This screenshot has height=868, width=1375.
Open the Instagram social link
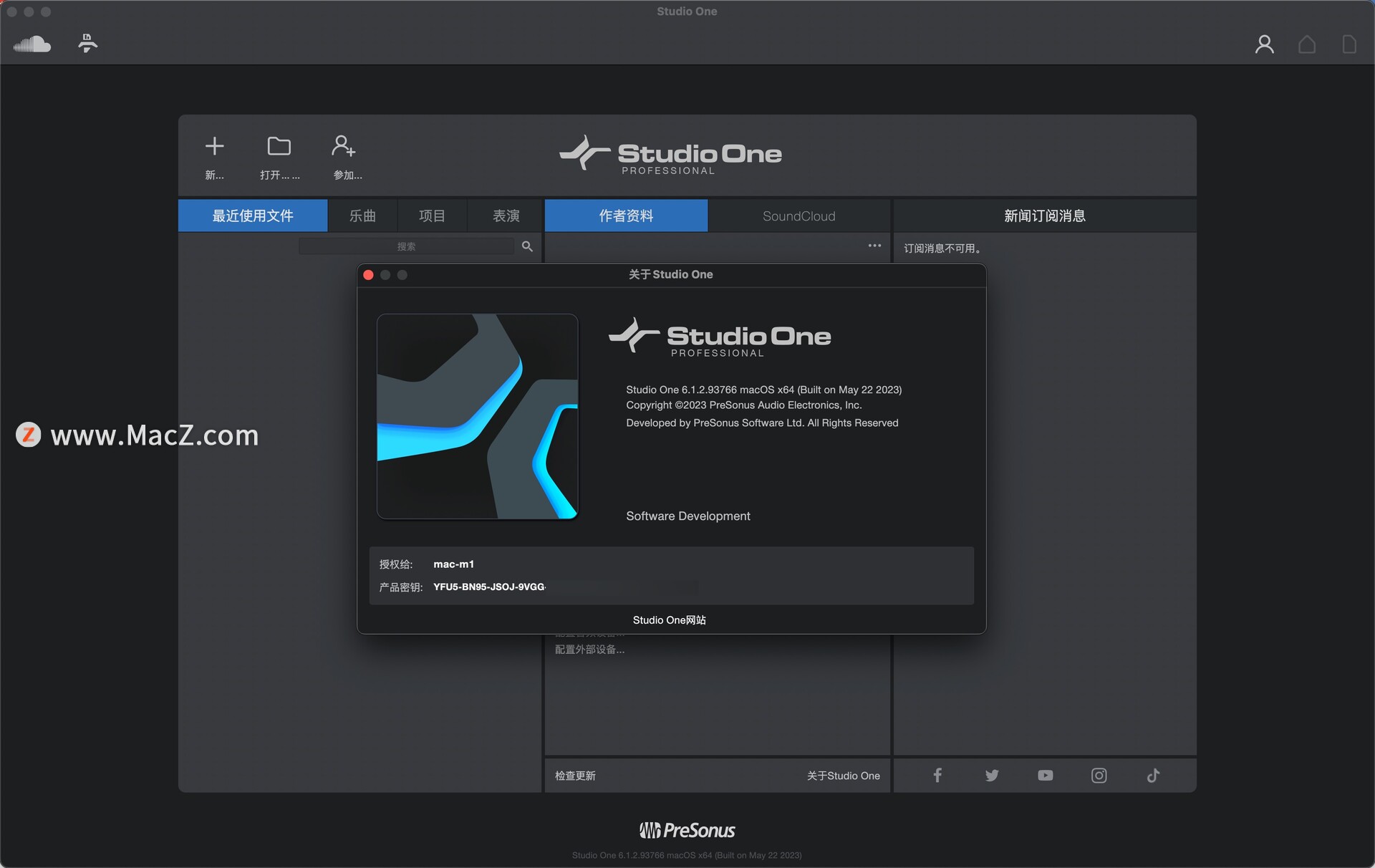1099,776
